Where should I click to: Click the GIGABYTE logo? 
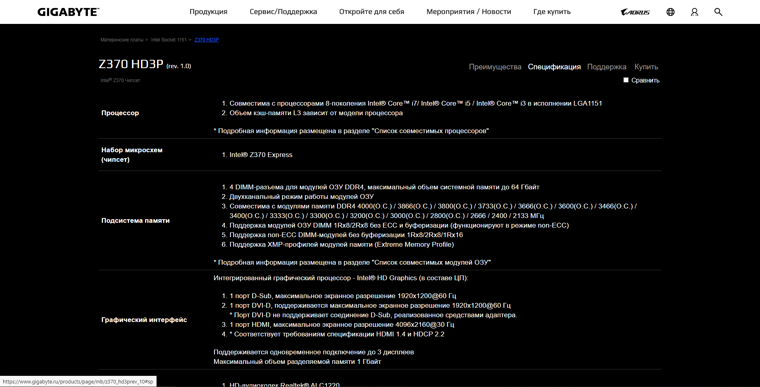68,12
